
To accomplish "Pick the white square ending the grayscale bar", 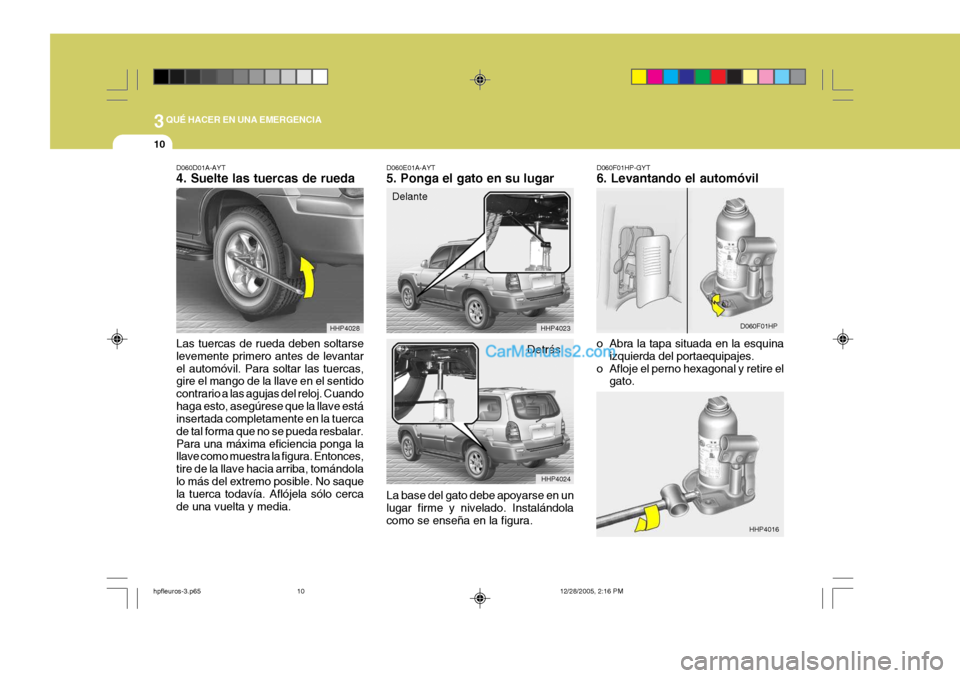I will [320, 77].
